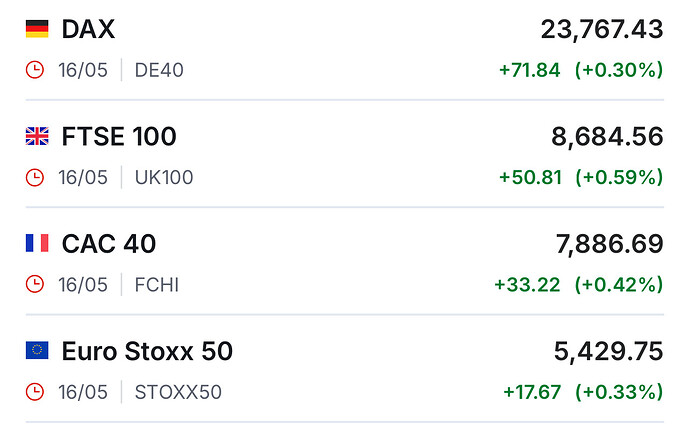Click the red clock icon in the Euro Stoxx 50 row

click(x=35, y=391)
